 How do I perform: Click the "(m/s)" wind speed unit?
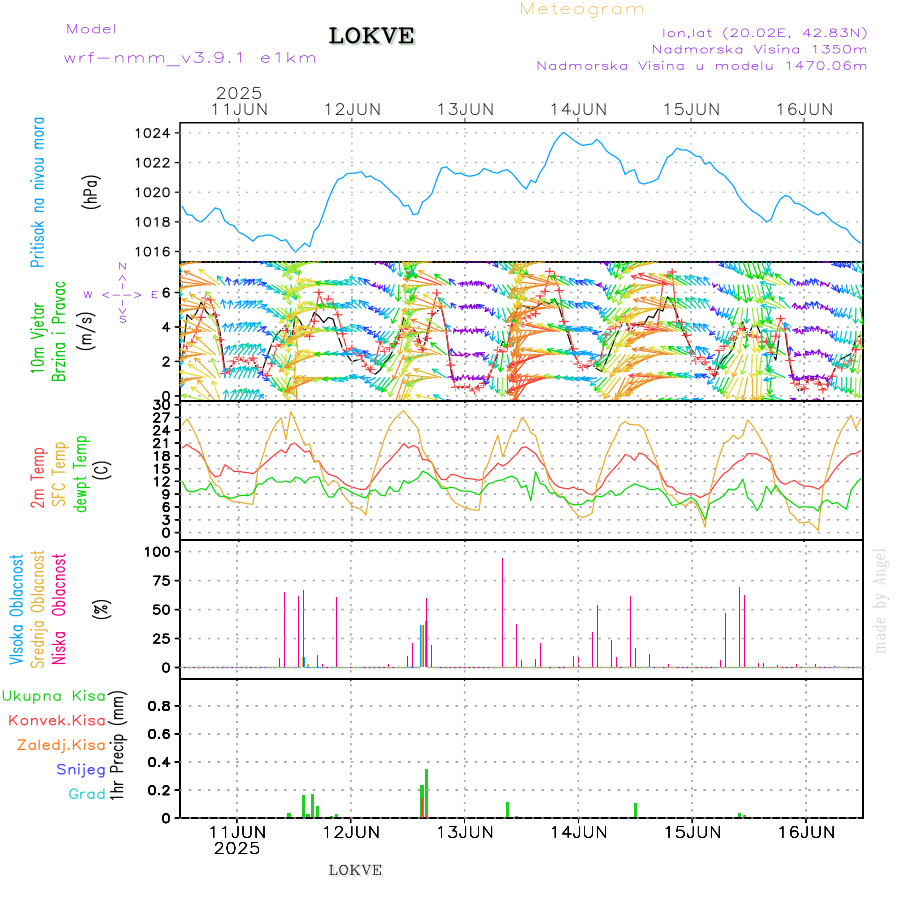tap(86, 331)
